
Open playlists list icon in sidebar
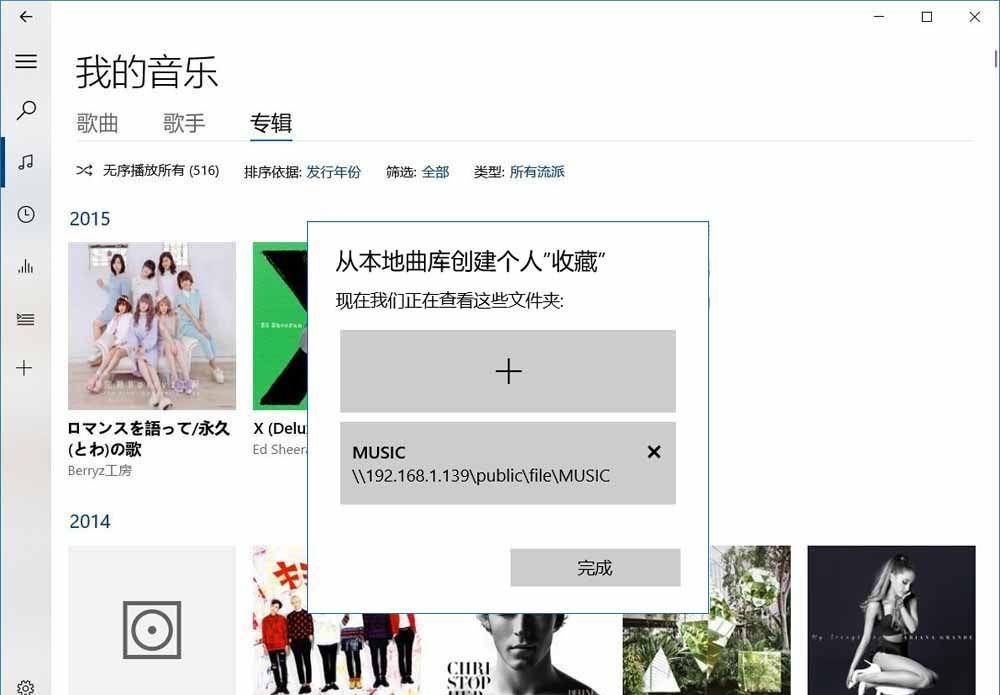tap(26, 319)
